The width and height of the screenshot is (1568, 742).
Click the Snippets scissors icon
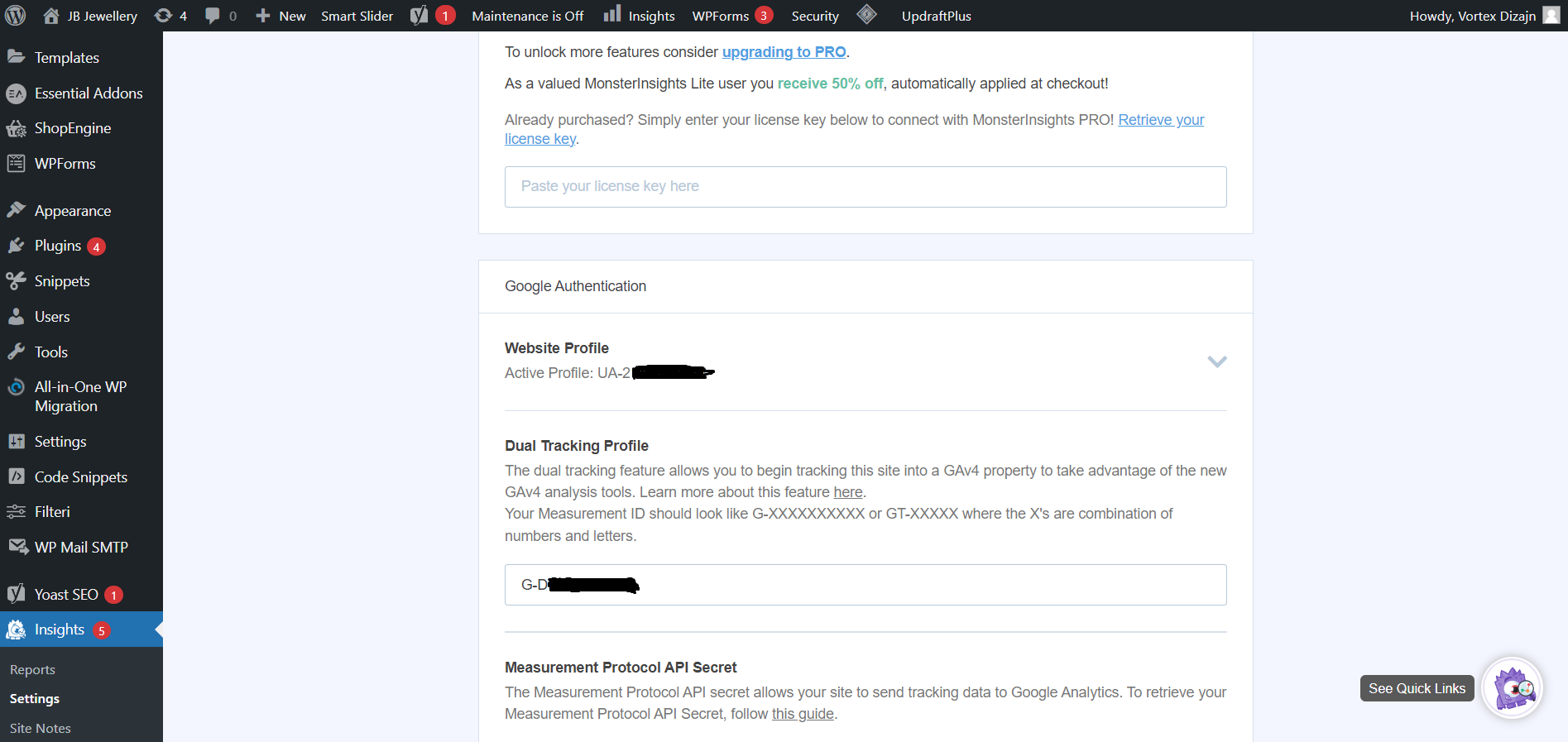click(x=16, y=281)
